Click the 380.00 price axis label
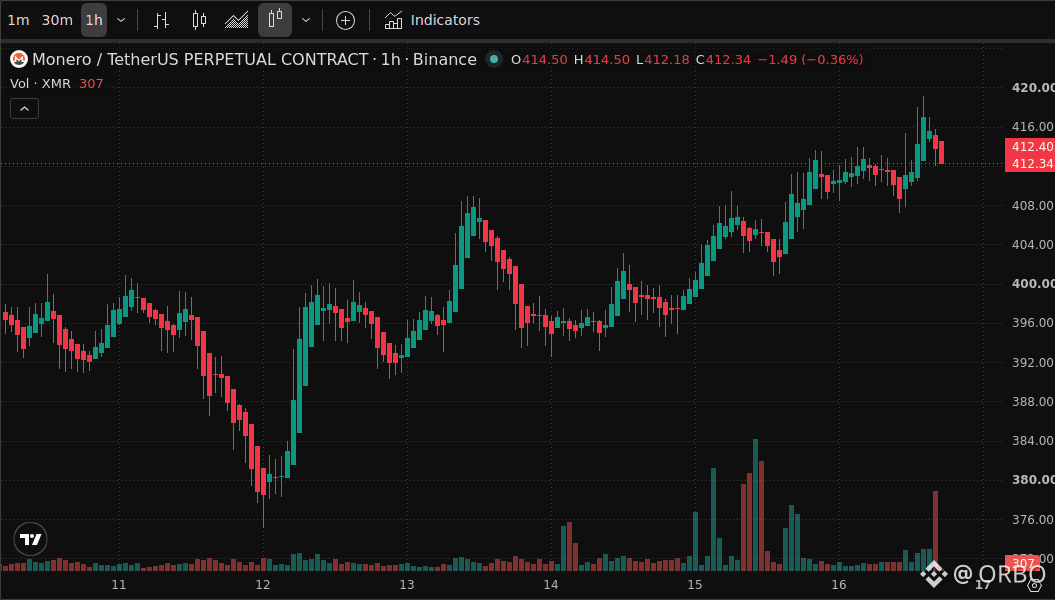This screenshot has height=600, width=1055. [x=1033, y=480]
